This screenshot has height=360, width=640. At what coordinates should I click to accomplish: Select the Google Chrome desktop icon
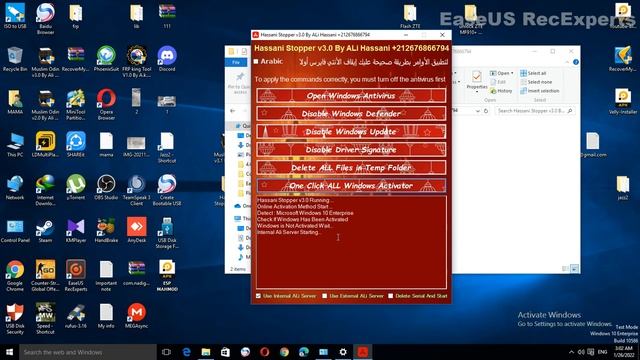15,276
